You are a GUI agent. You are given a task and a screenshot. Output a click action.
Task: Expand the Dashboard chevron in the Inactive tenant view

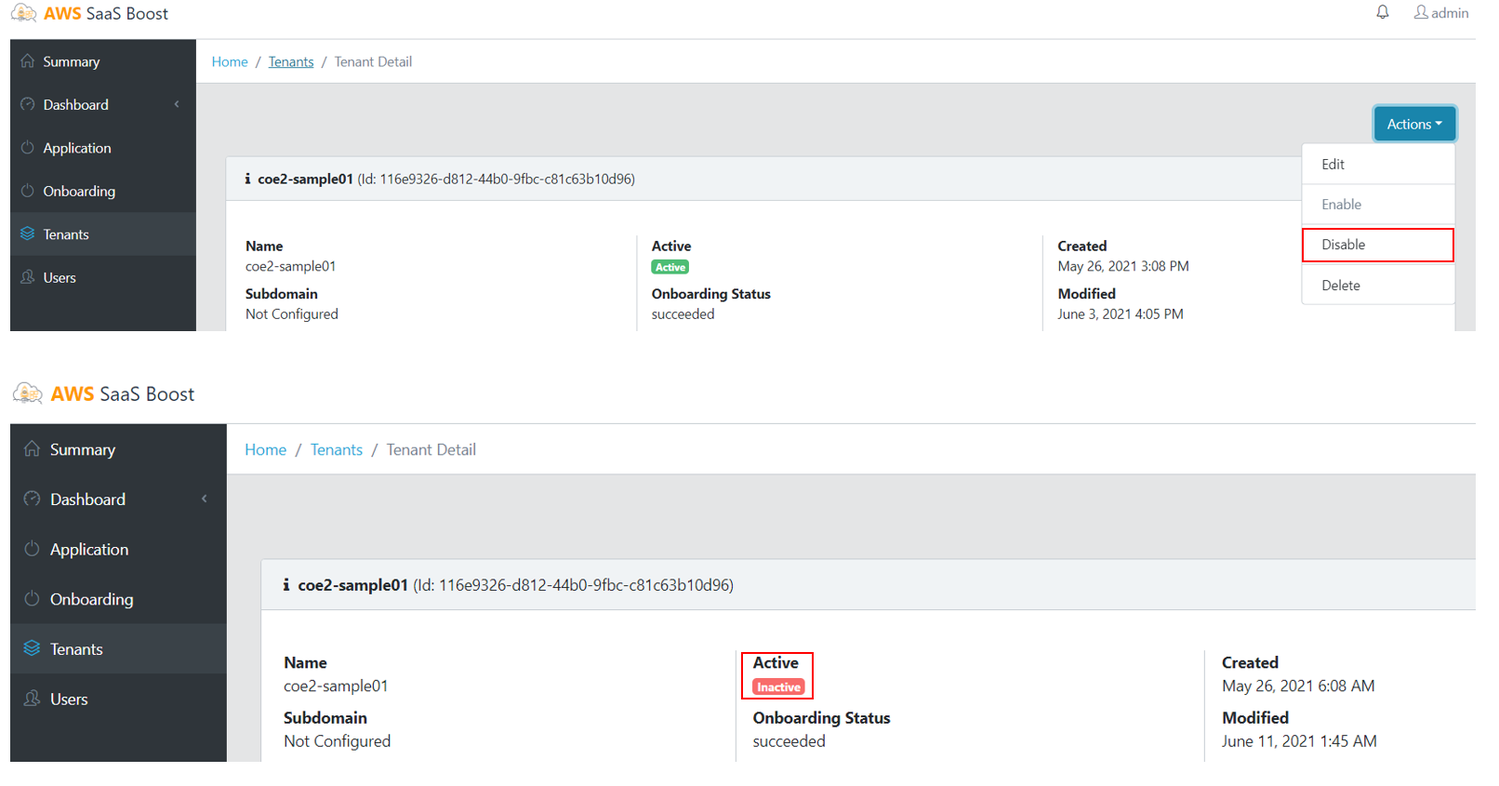(204, 499)
